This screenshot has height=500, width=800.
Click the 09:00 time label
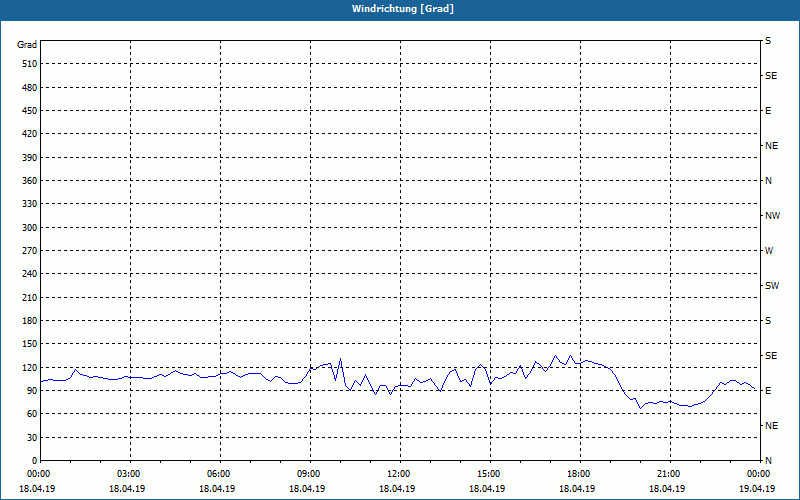tap(308, 474)
